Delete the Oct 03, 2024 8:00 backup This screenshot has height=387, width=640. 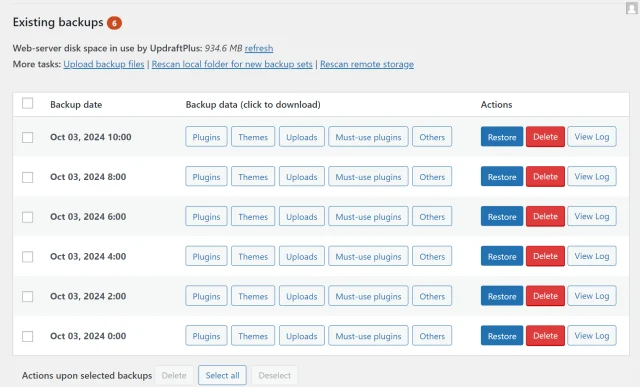[x=545, y=176]
